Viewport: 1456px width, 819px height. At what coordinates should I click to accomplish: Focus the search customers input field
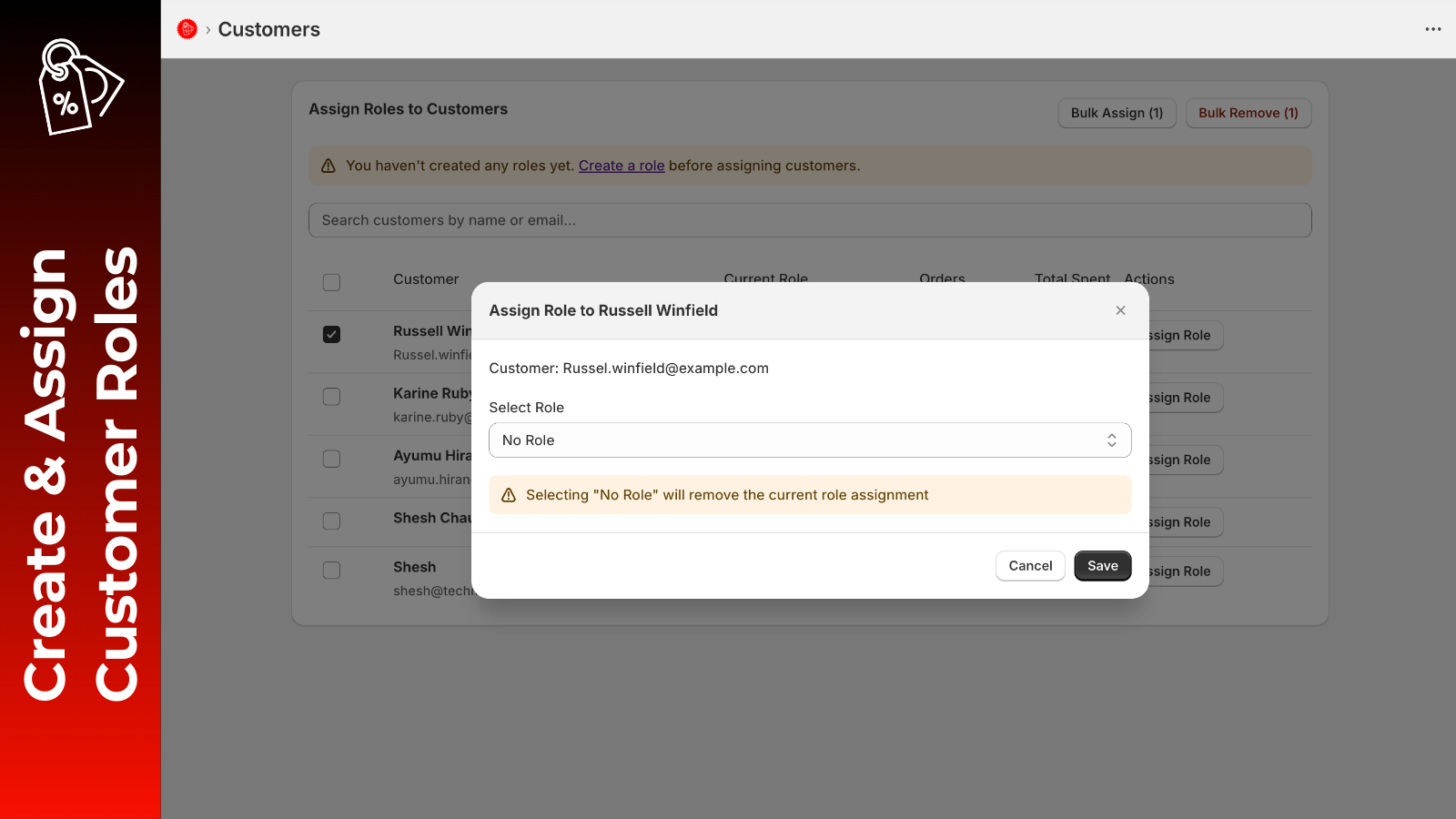click(x=810, y=220)
